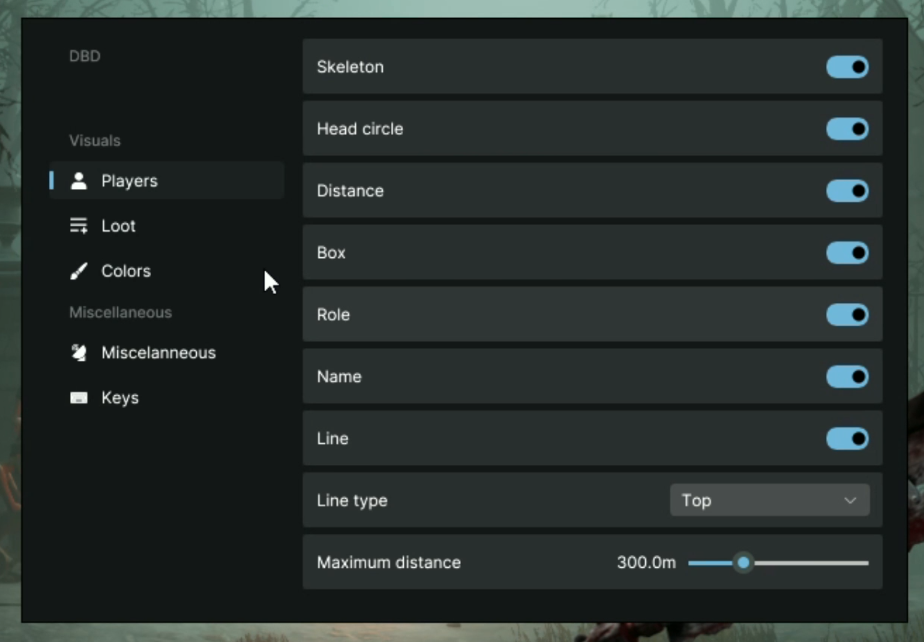Image resolution: width=924 pixels, height=642 pixels.
Task: Open the Line type dropdown showing Top
Action: click(768, 500)
